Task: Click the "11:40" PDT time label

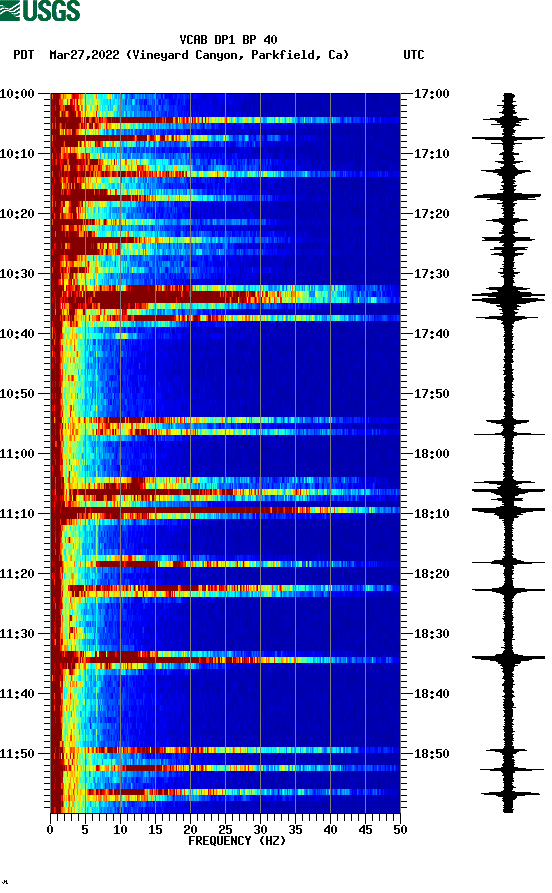Action: tap(17, 693)
